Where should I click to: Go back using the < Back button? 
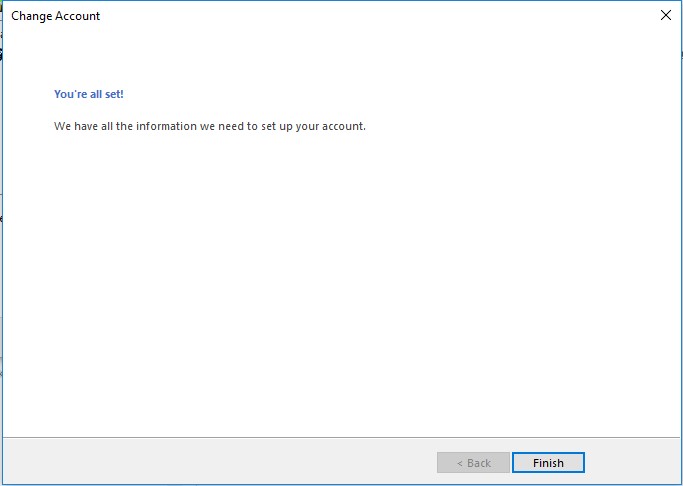tap(473, 462)
